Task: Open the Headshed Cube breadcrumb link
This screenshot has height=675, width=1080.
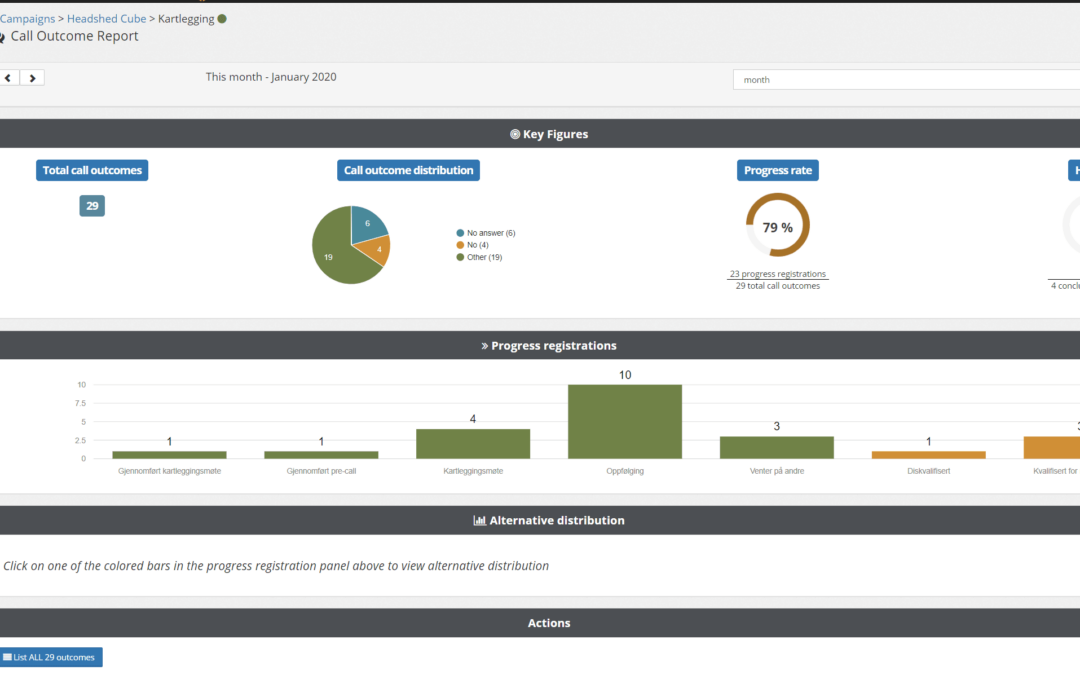Action: pos(106,19)
